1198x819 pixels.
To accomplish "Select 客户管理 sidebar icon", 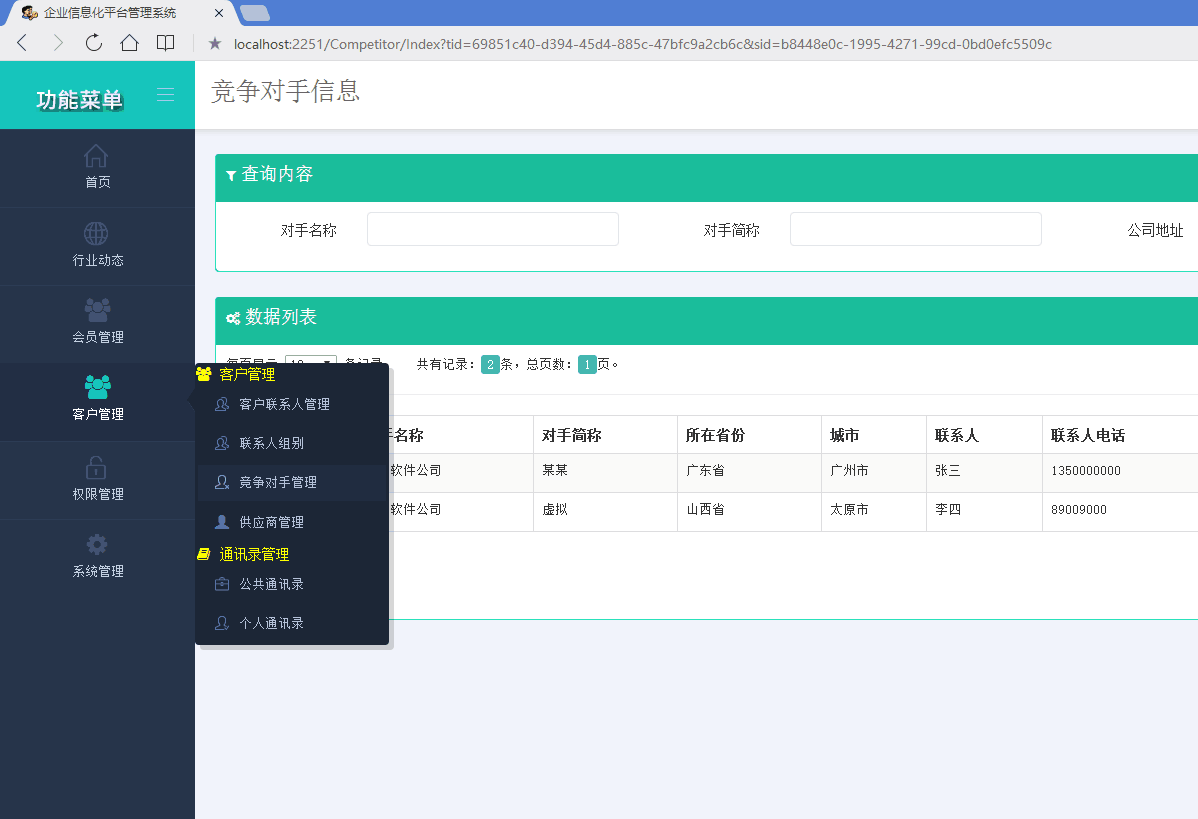I will click(x=97, y=387).
